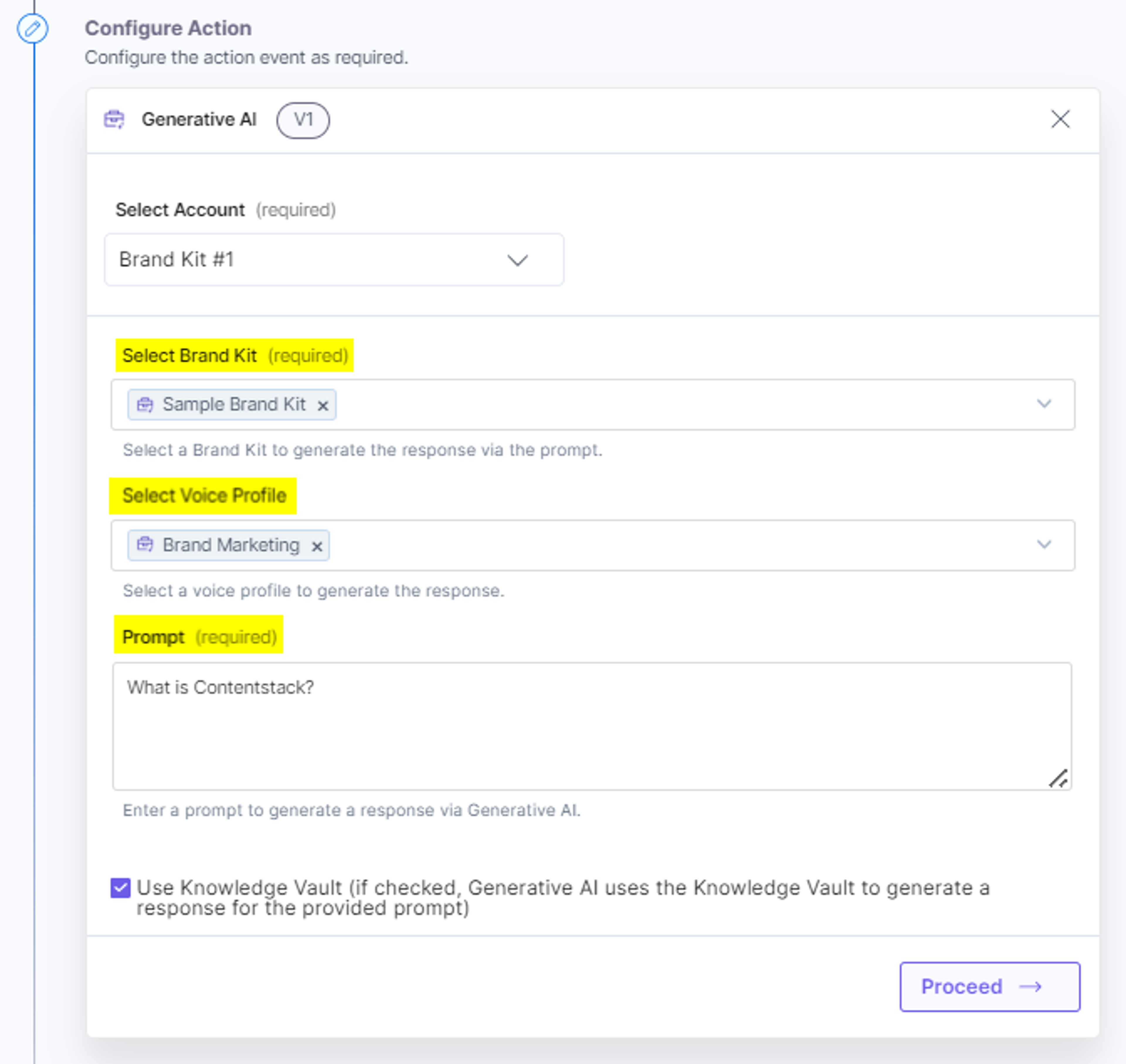Click the Prompt textarea resize handle
Screen dimensions: 1126x1064
click(1058, 778)
